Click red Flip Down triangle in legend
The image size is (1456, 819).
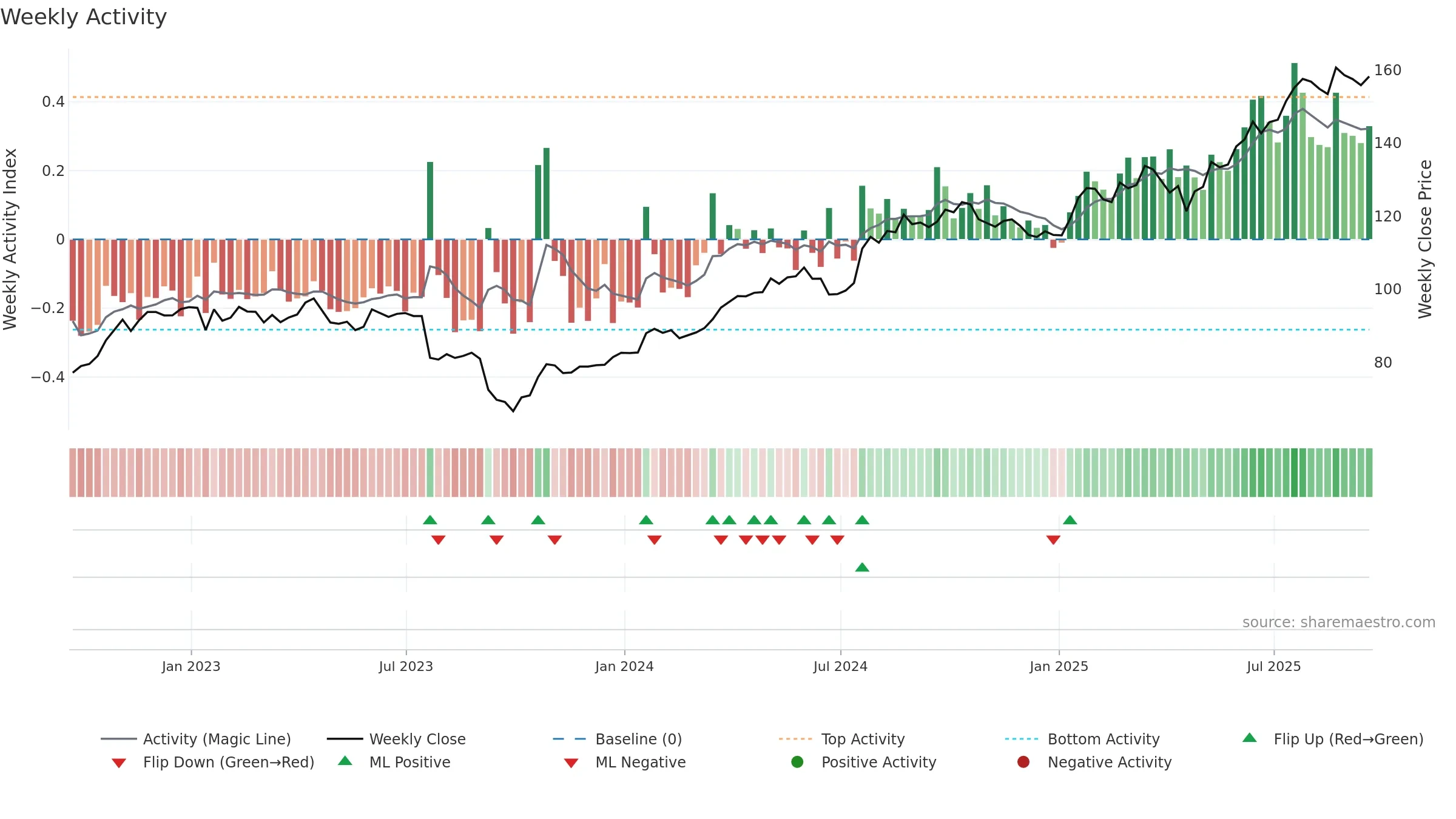tap(119, 763)
